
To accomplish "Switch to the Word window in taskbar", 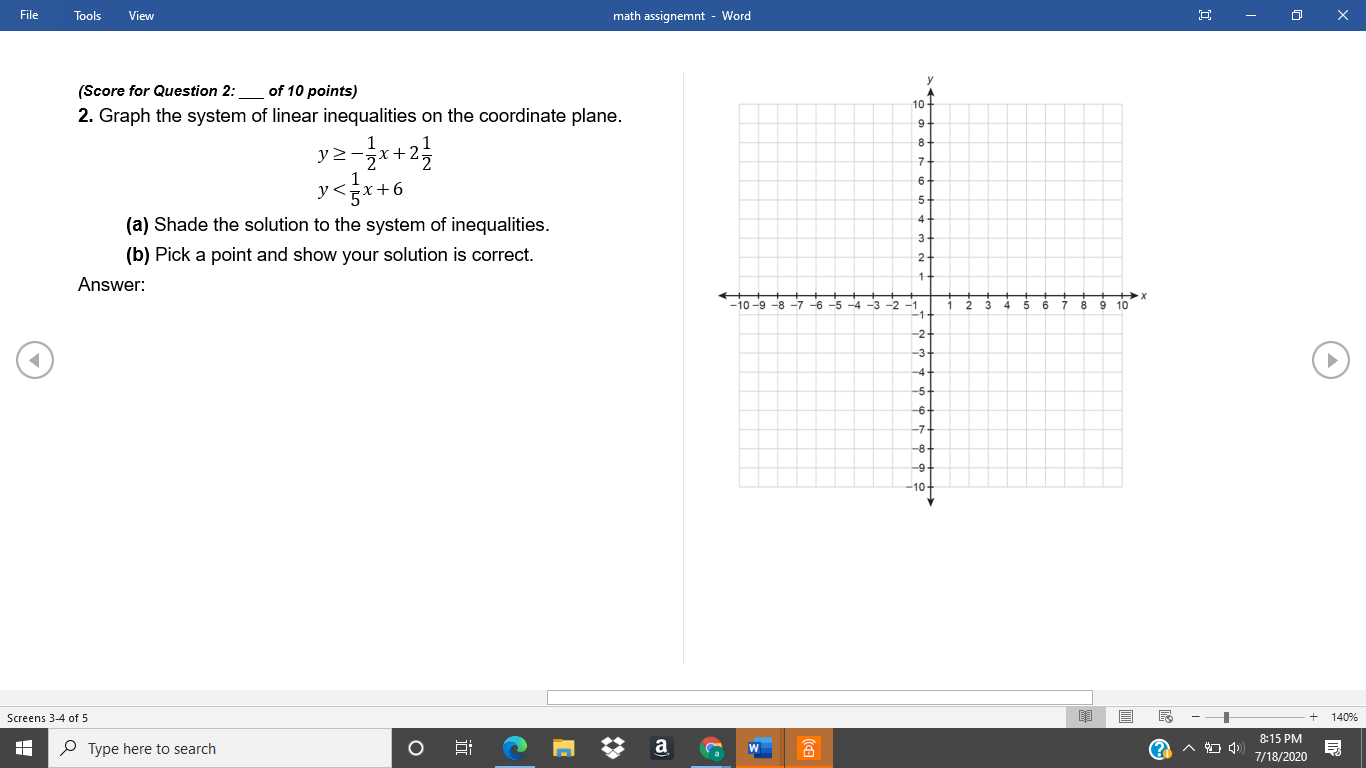I will 759,747.
